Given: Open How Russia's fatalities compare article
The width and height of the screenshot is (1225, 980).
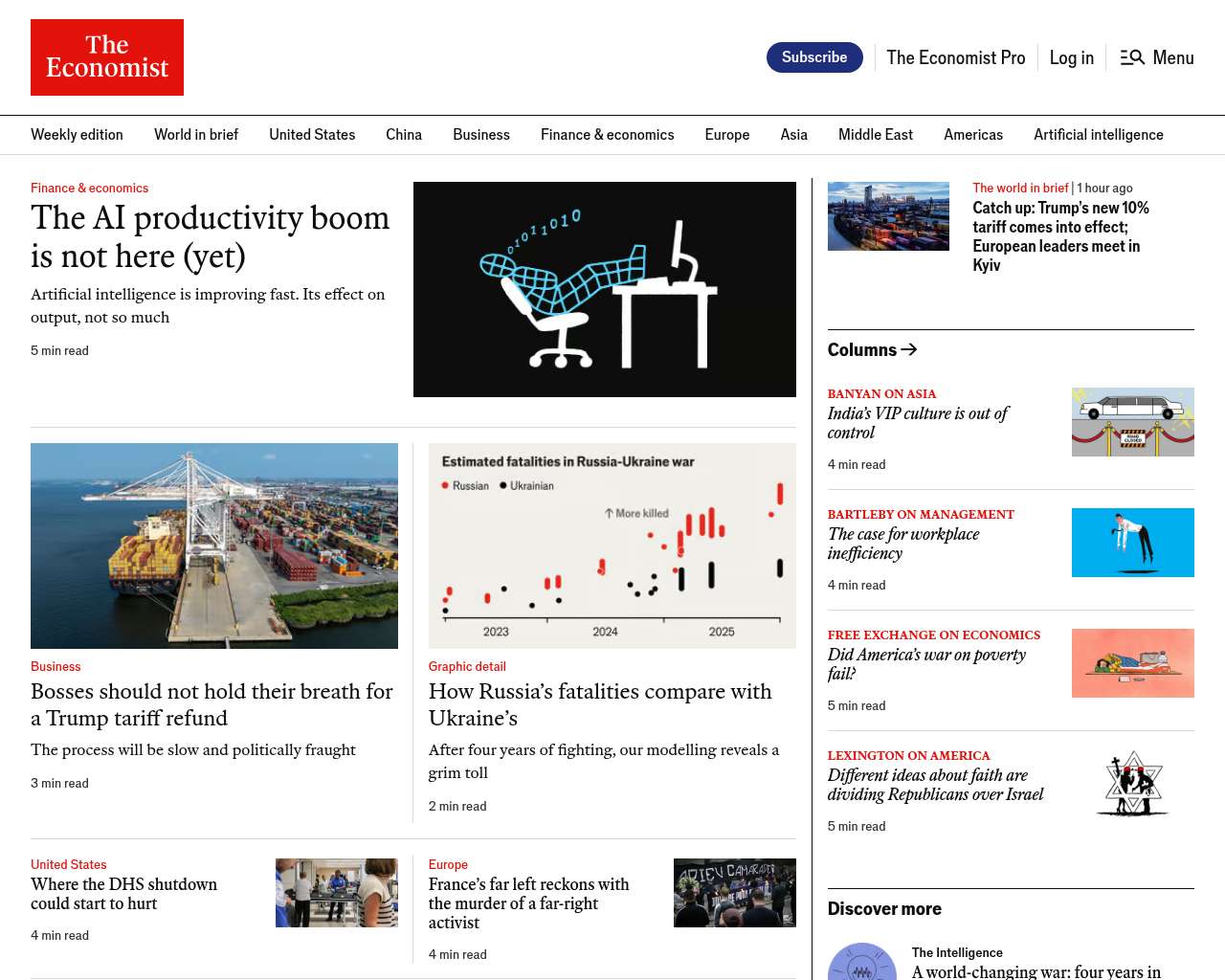Looking at the screenshot, I should 600,704.
